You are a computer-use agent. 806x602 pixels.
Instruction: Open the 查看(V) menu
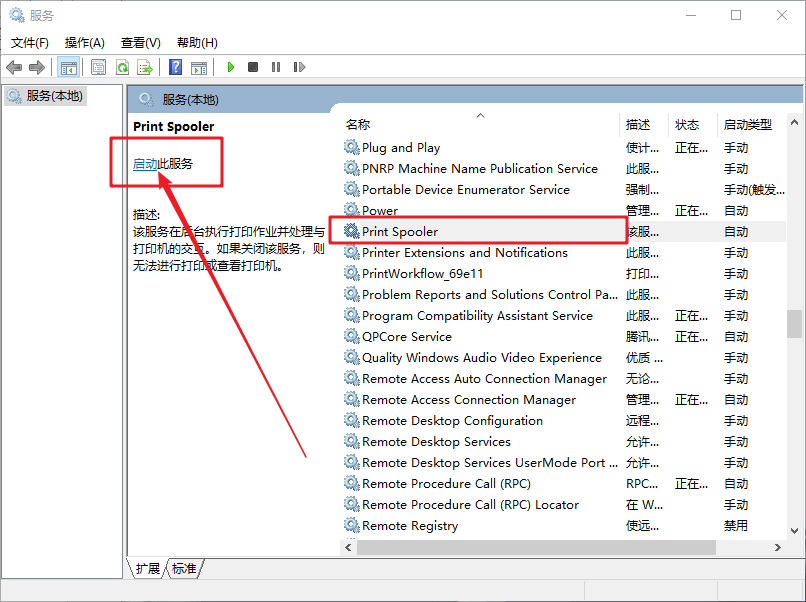pyautogui.click(x=141, y=42)
